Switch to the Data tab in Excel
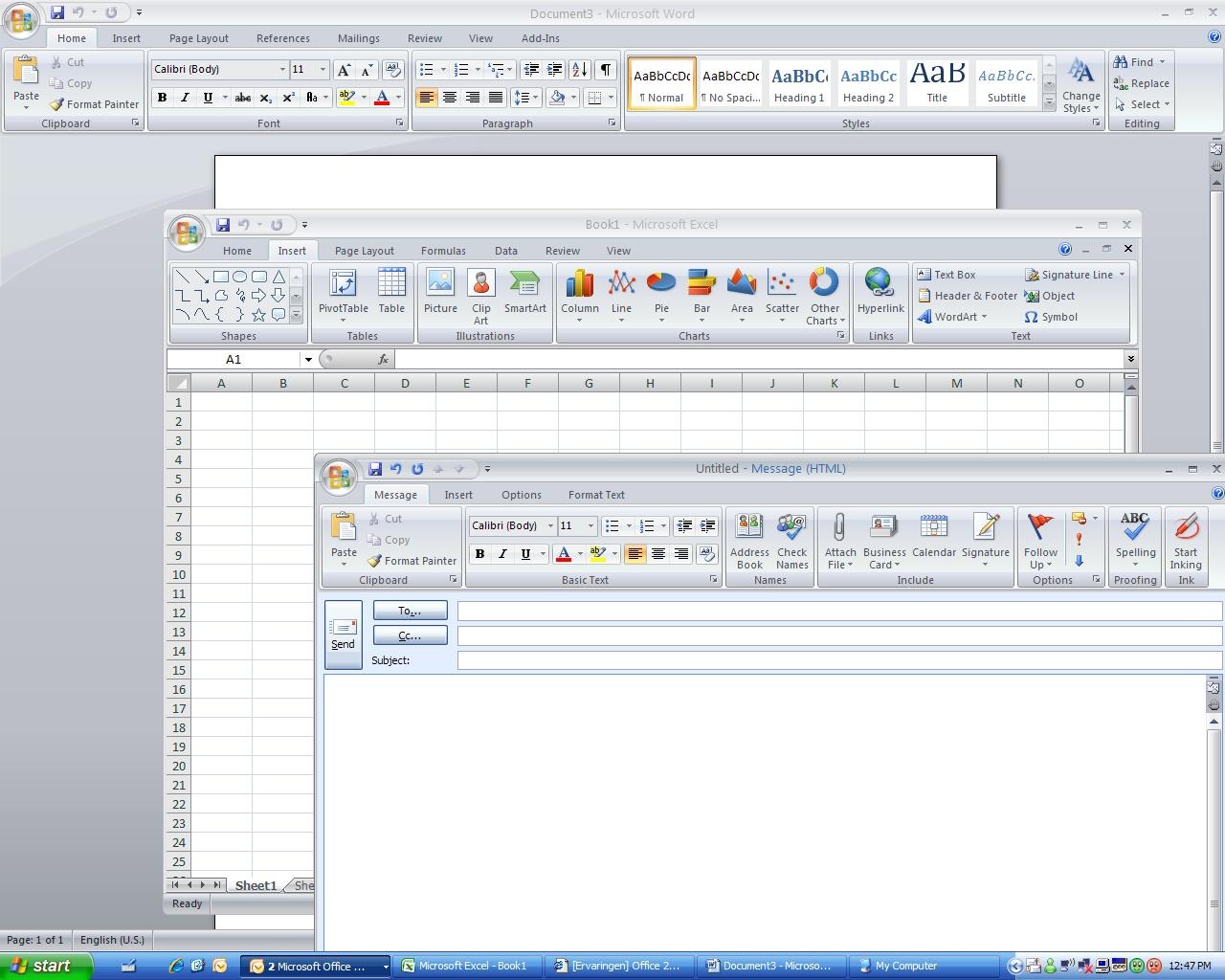This screenshot has width=1225, height=980. click(506, 251)
